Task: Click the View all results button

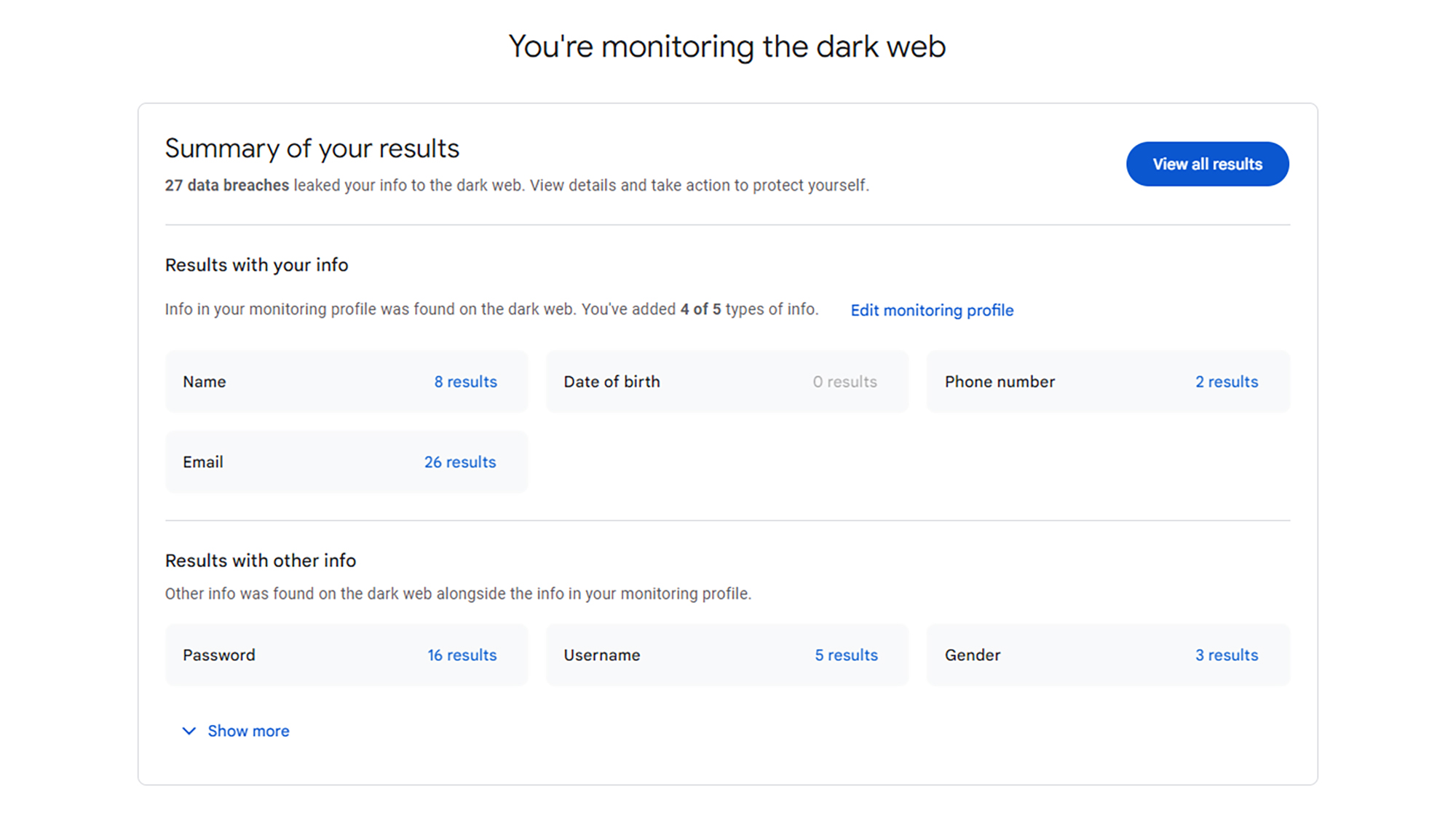Action: click(1207, 164)
